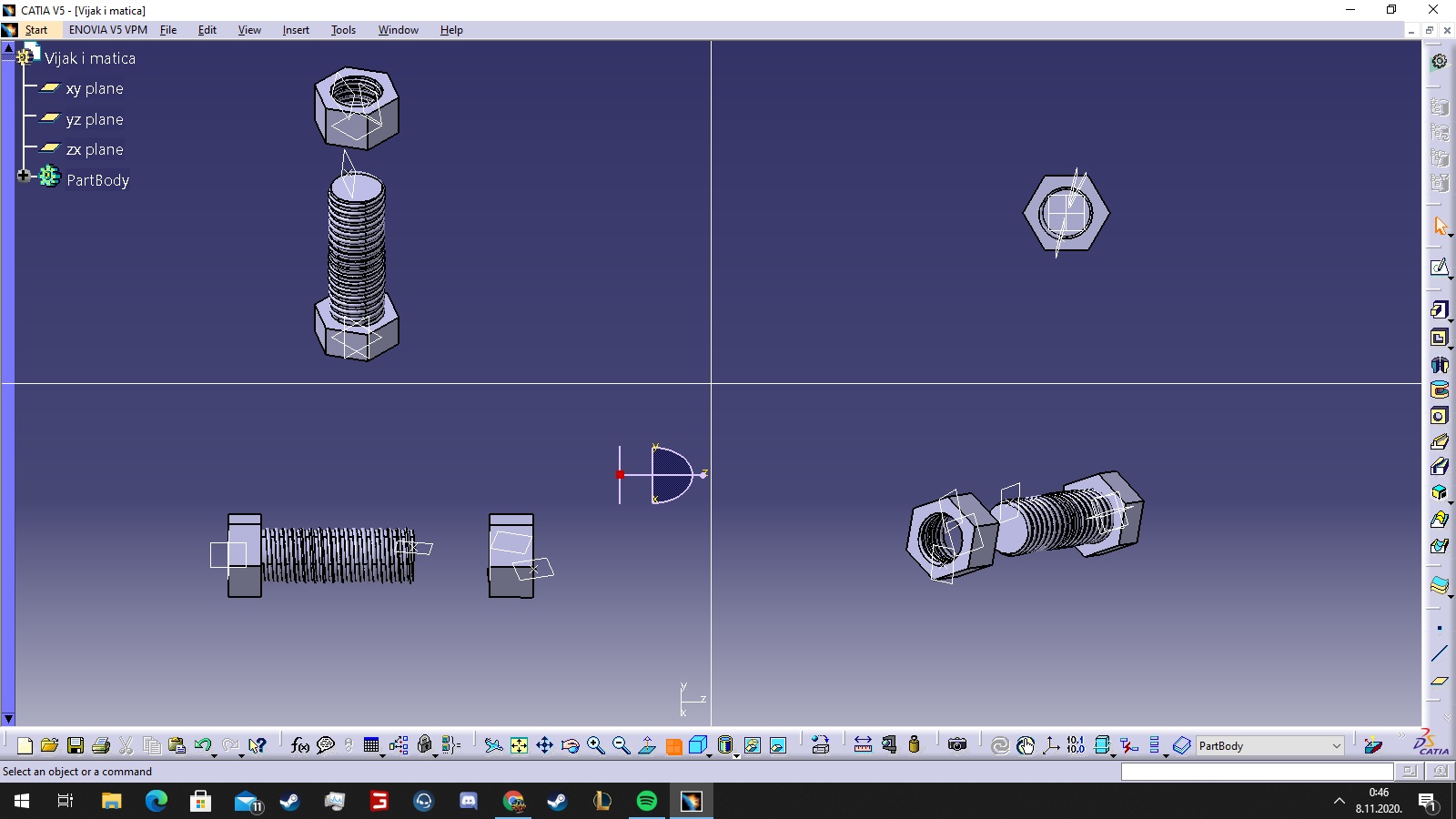
Task: Open the Formula f(x) tool
Action: tap(299, 746)
